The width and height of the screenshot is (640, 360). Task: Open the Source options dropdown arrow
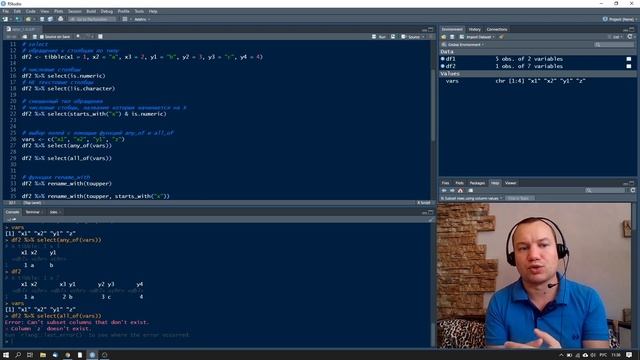pos(423,37)
